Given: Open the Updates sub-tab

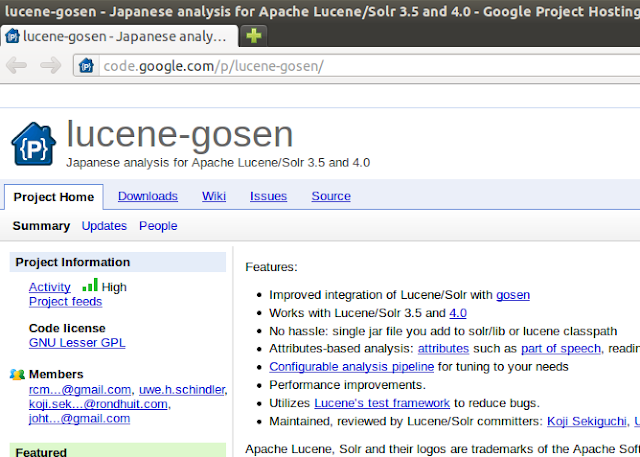Looking at the screenshot, I should [x=104, y=226].
